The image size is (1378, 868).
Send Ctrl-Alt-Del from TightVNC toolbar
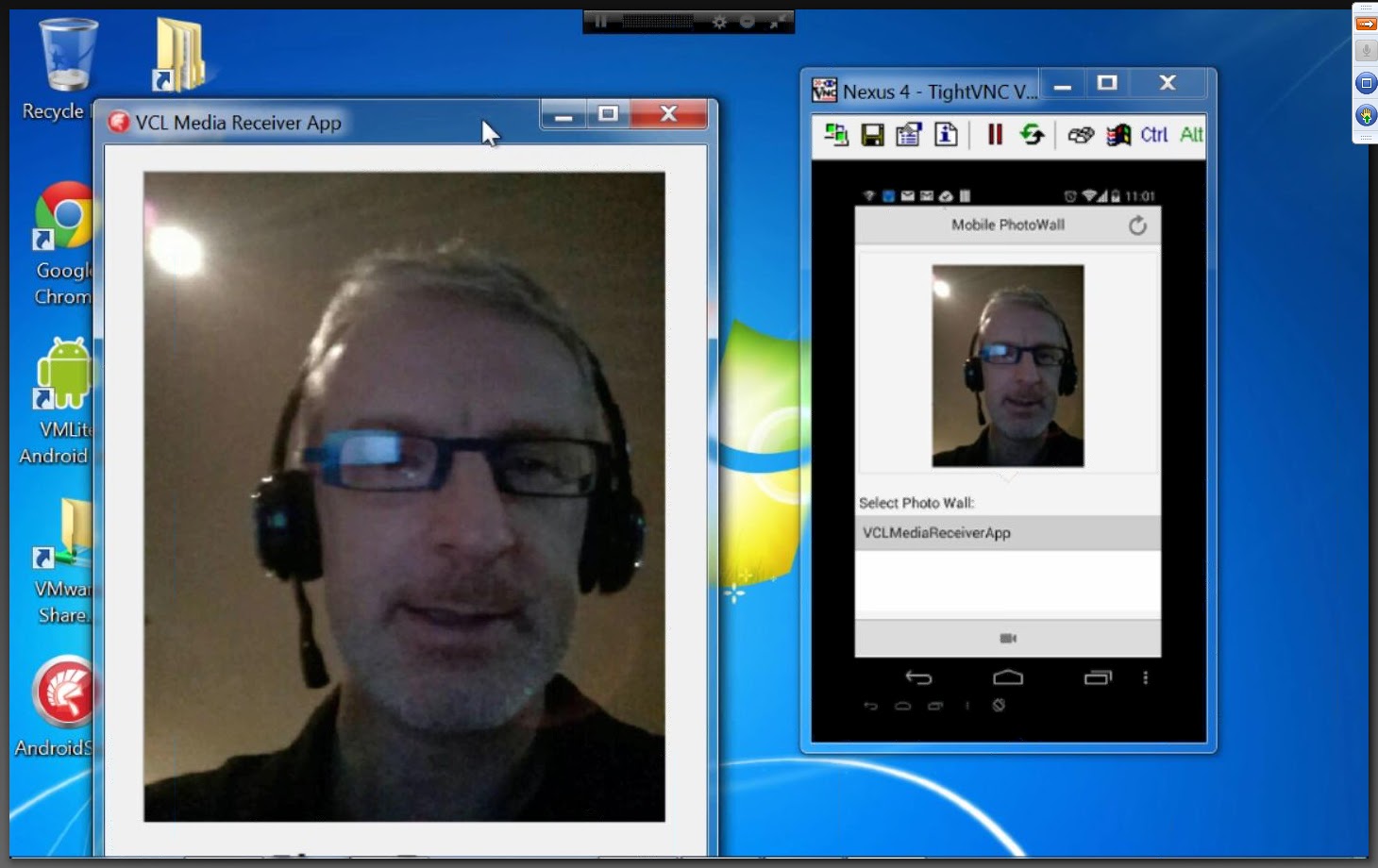1081,136
